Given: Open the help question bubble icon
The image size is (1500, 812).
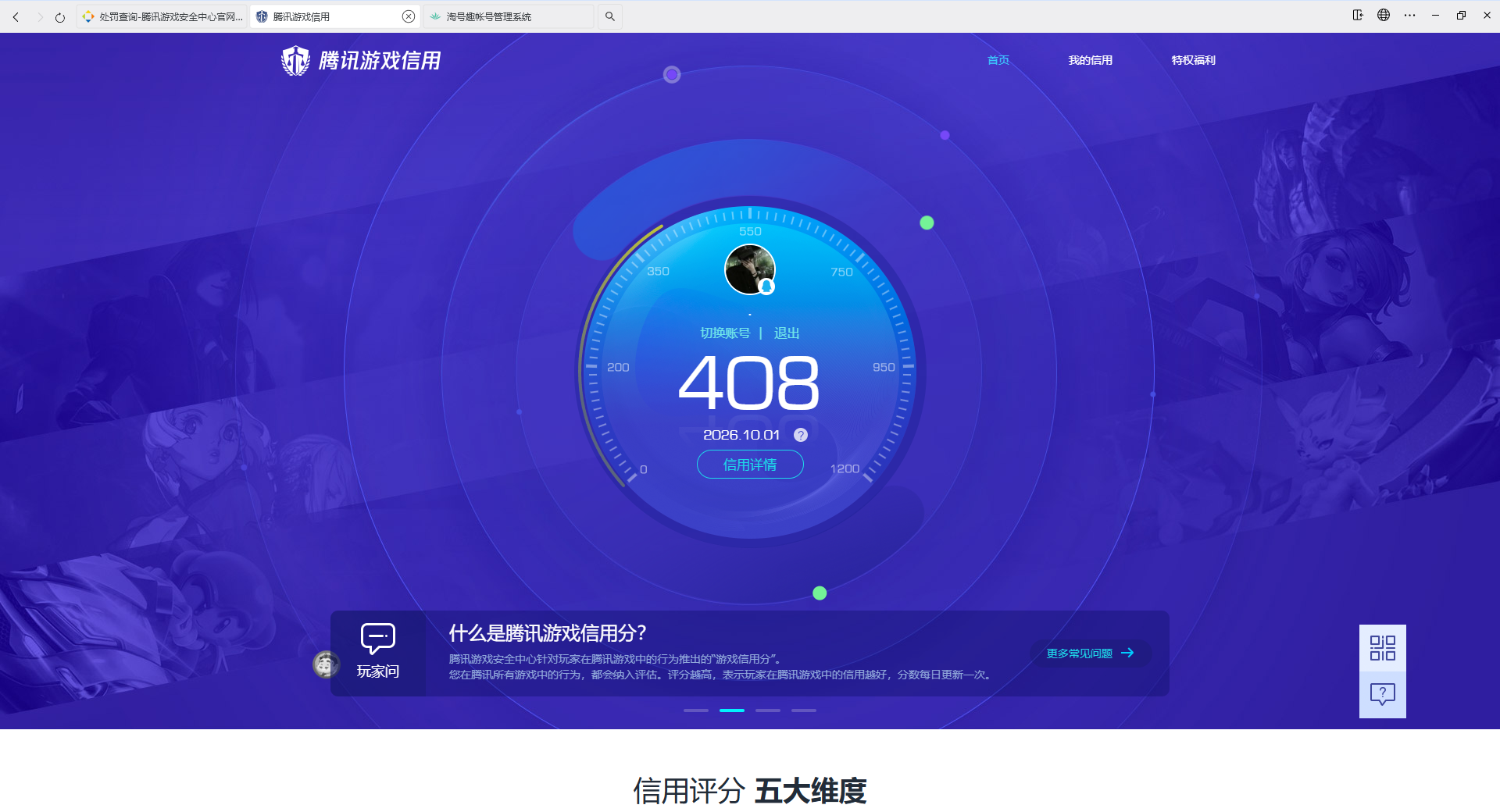Looking at the screenshot, I should (1383, 694).
